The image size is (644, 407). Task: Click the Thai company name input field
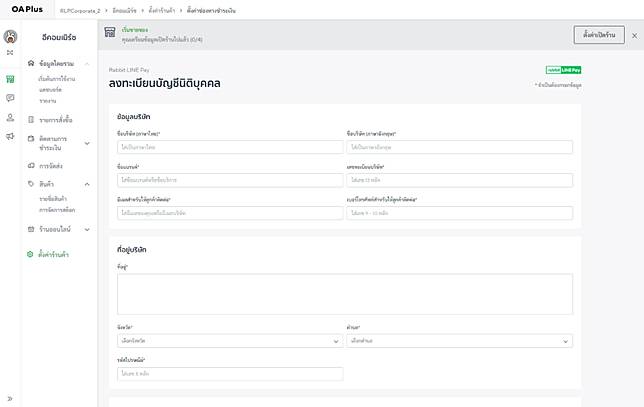coord(229,147)
